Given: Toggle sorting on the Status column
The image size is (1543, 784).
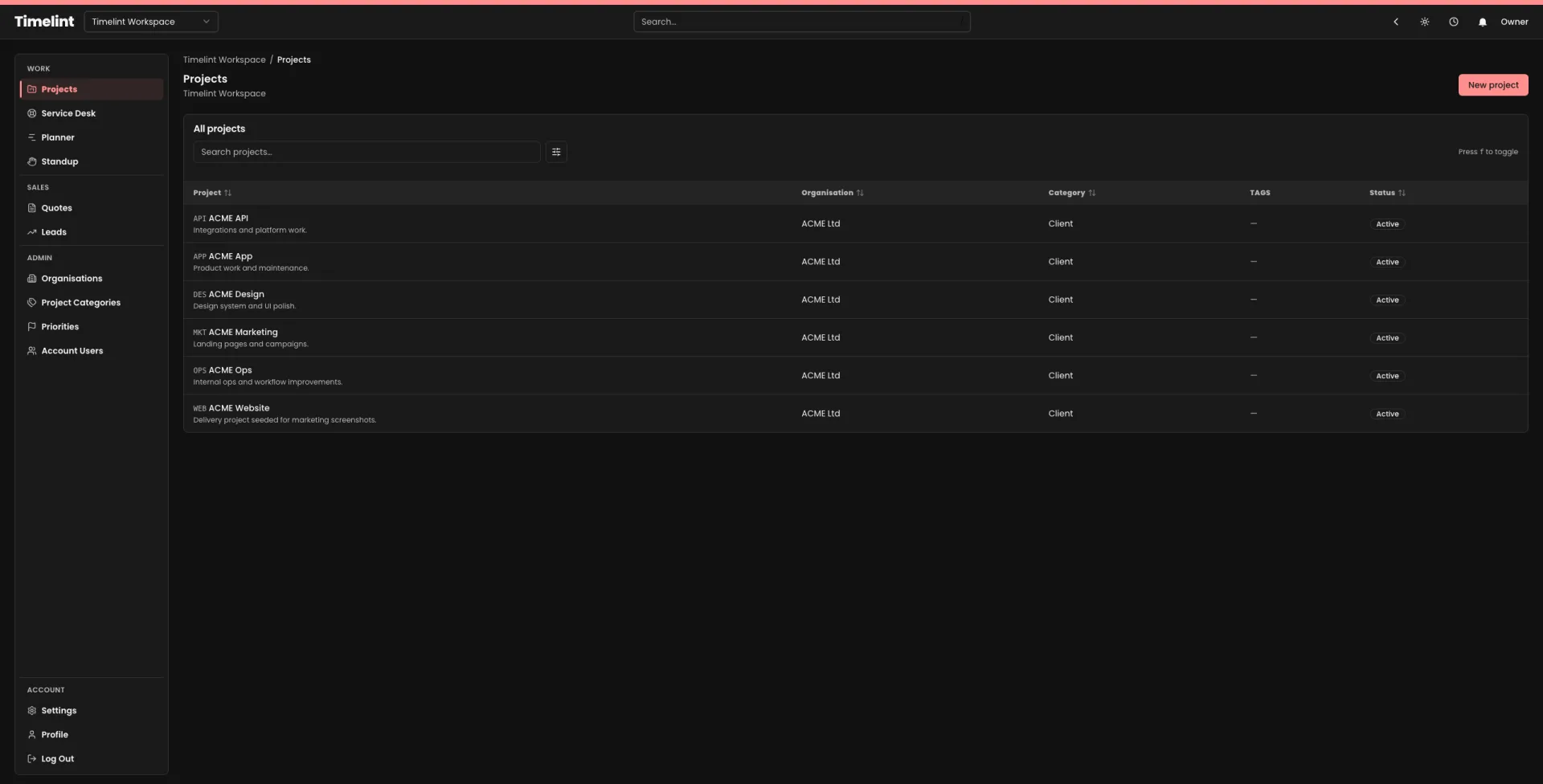Looking at the screenshot, I should [1402, 193].
